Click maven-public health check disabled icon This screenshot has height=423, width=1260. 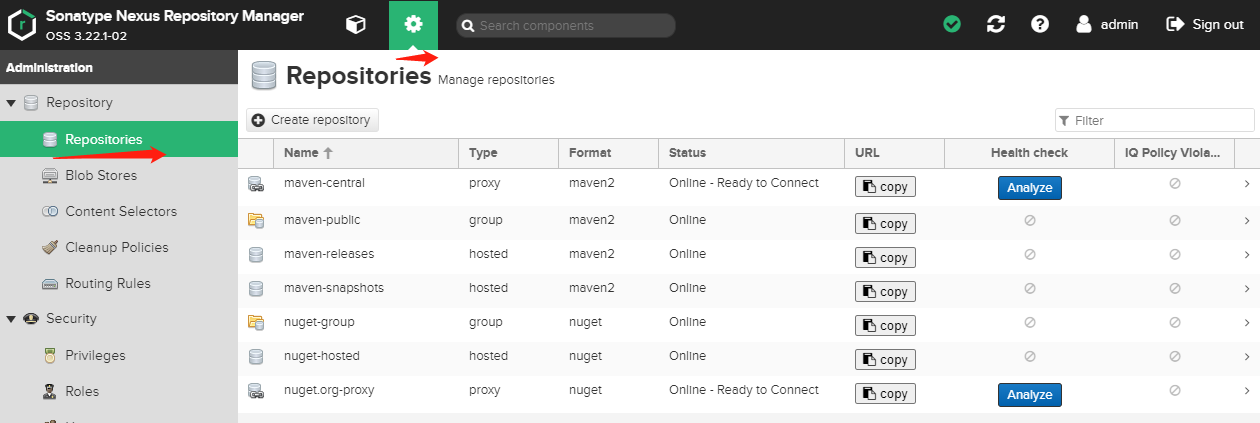click(1029, 220)
